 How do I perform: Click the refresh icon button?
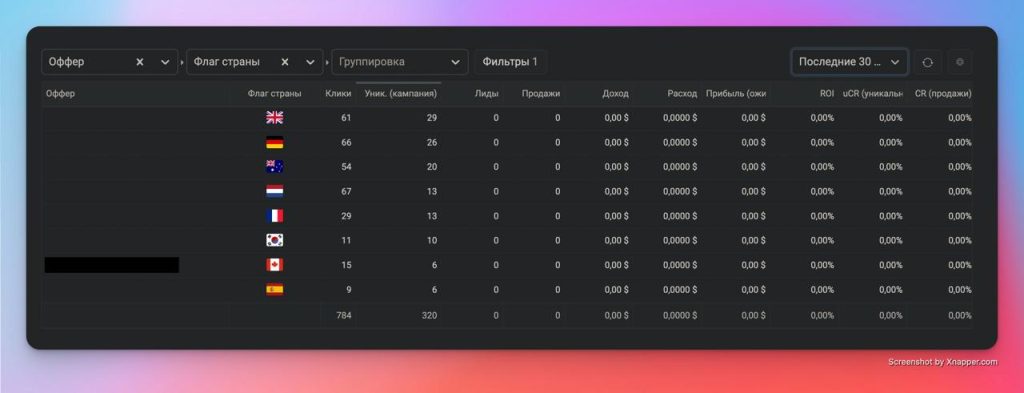point(927,62)
